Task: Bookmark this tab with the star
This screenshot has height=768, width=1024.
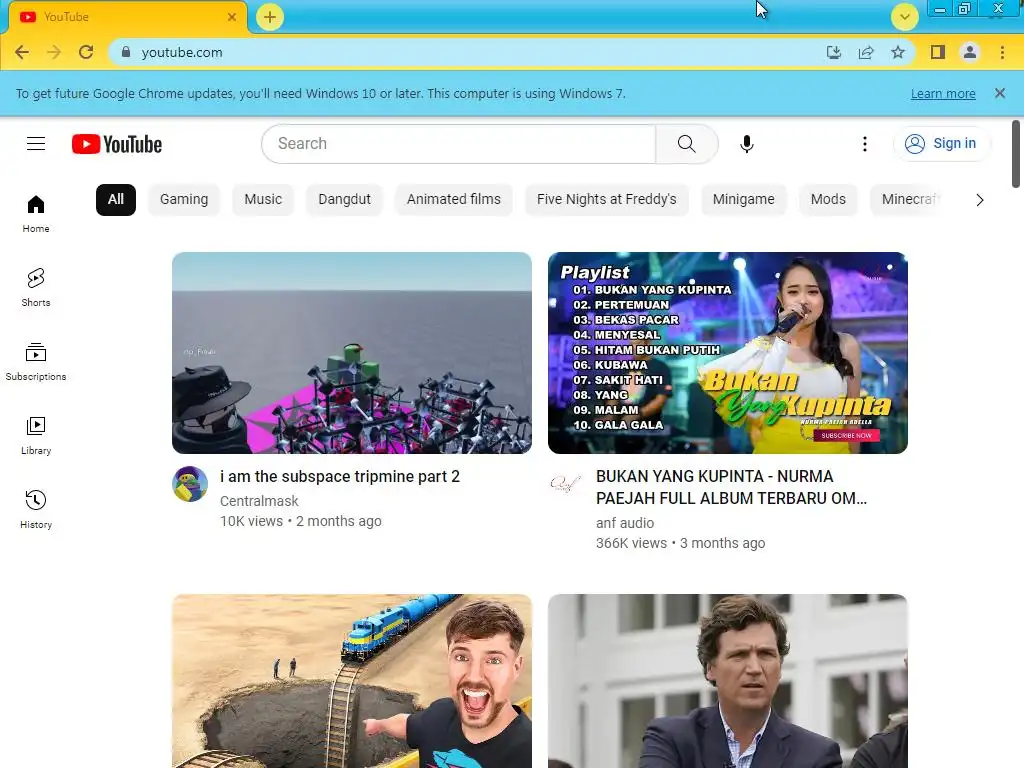Action: pyautogui.click(x=898, y=52)
